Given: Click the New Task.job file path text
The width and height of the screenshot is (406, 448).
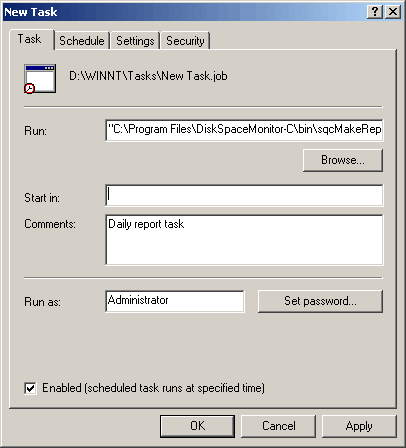Looking at the screenshot, I should [148, 76].
